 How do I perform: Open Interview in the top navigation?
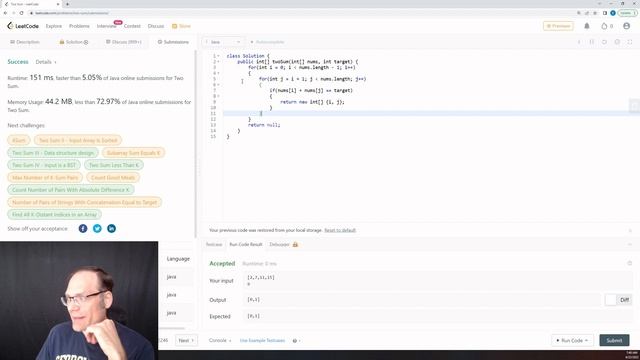[107, 26]
